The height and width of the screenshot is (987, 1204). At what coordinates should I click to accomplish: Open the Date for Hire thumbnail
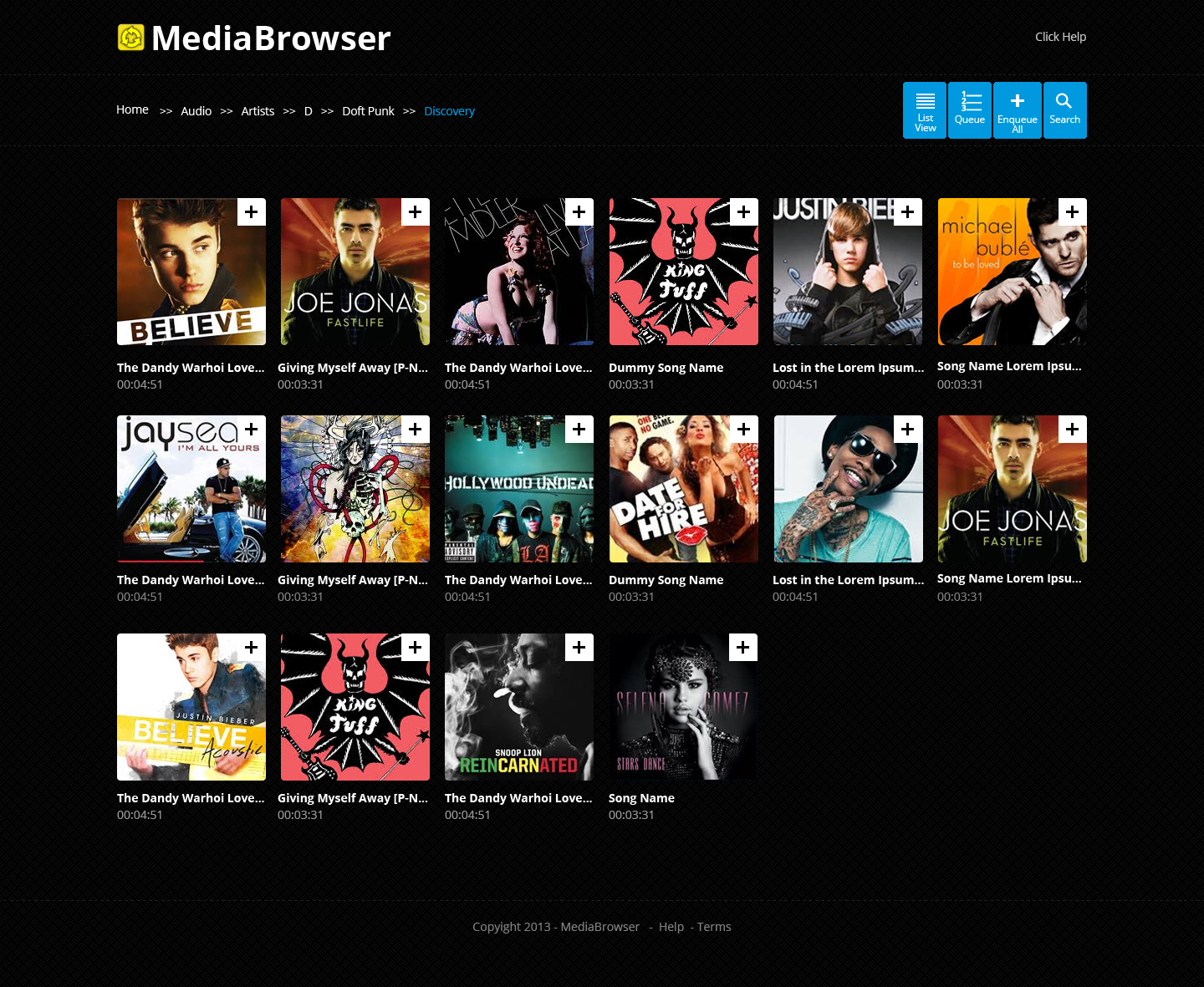pyautogui.click(x=684, y=489)
